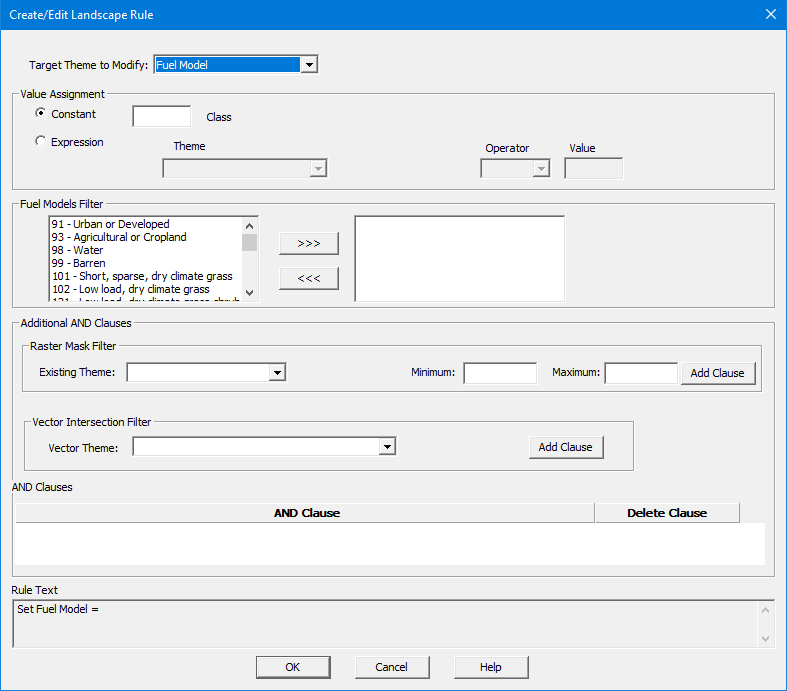
Task: Select '102 - Low load, dry climate grass'
Action: [130, 289]
